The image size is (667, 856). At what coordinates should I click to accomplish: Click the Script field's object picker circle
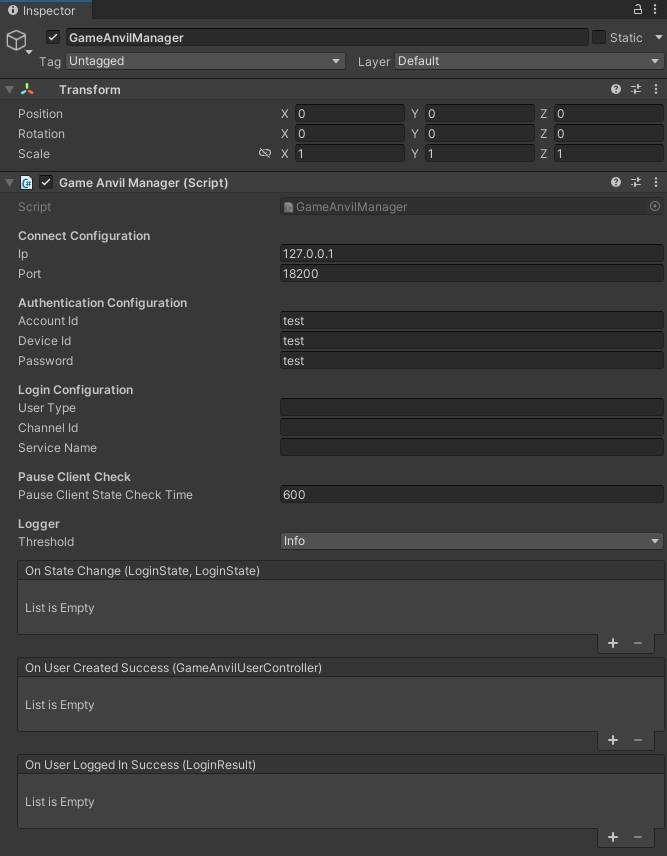pyautogui.click(x=654, y=206)
